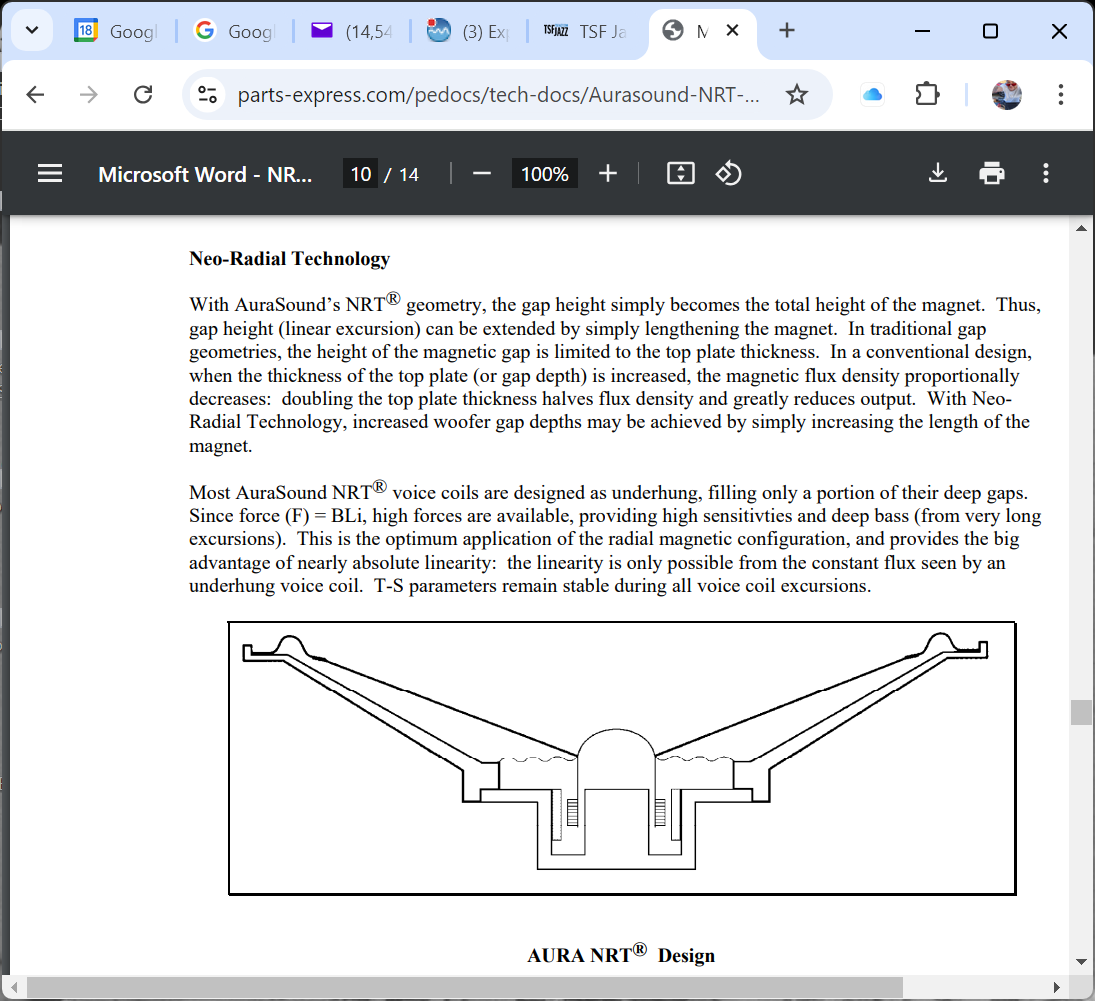Click the Microsoft Word - NR... document title
Image resolution: width=1095 pixels, height=1001 pixels.
[205, 174]
